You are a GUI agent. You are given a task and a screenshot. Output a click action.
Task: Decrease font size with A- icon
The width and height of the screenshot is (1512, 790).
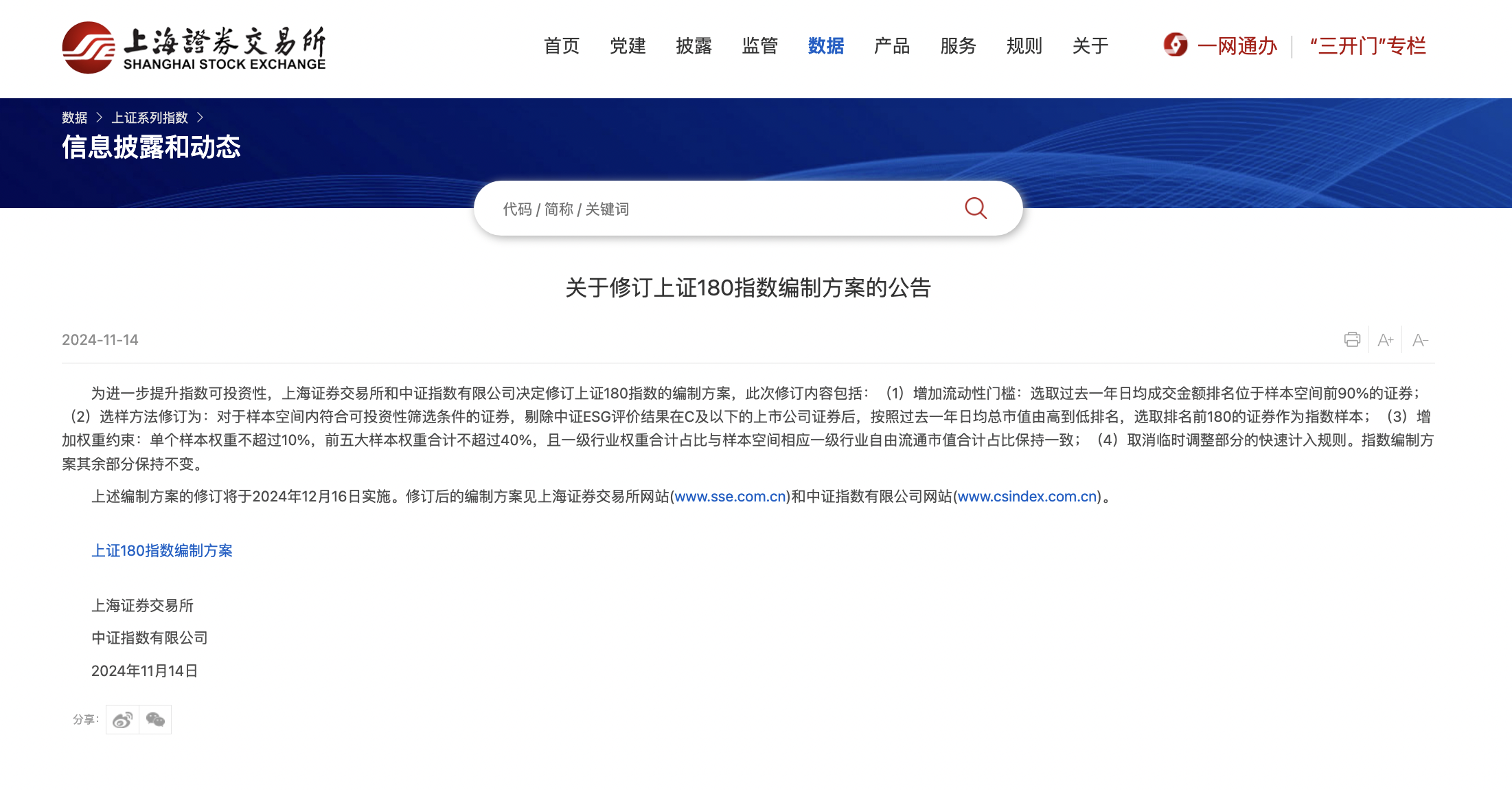click(x=1419, y=340)
